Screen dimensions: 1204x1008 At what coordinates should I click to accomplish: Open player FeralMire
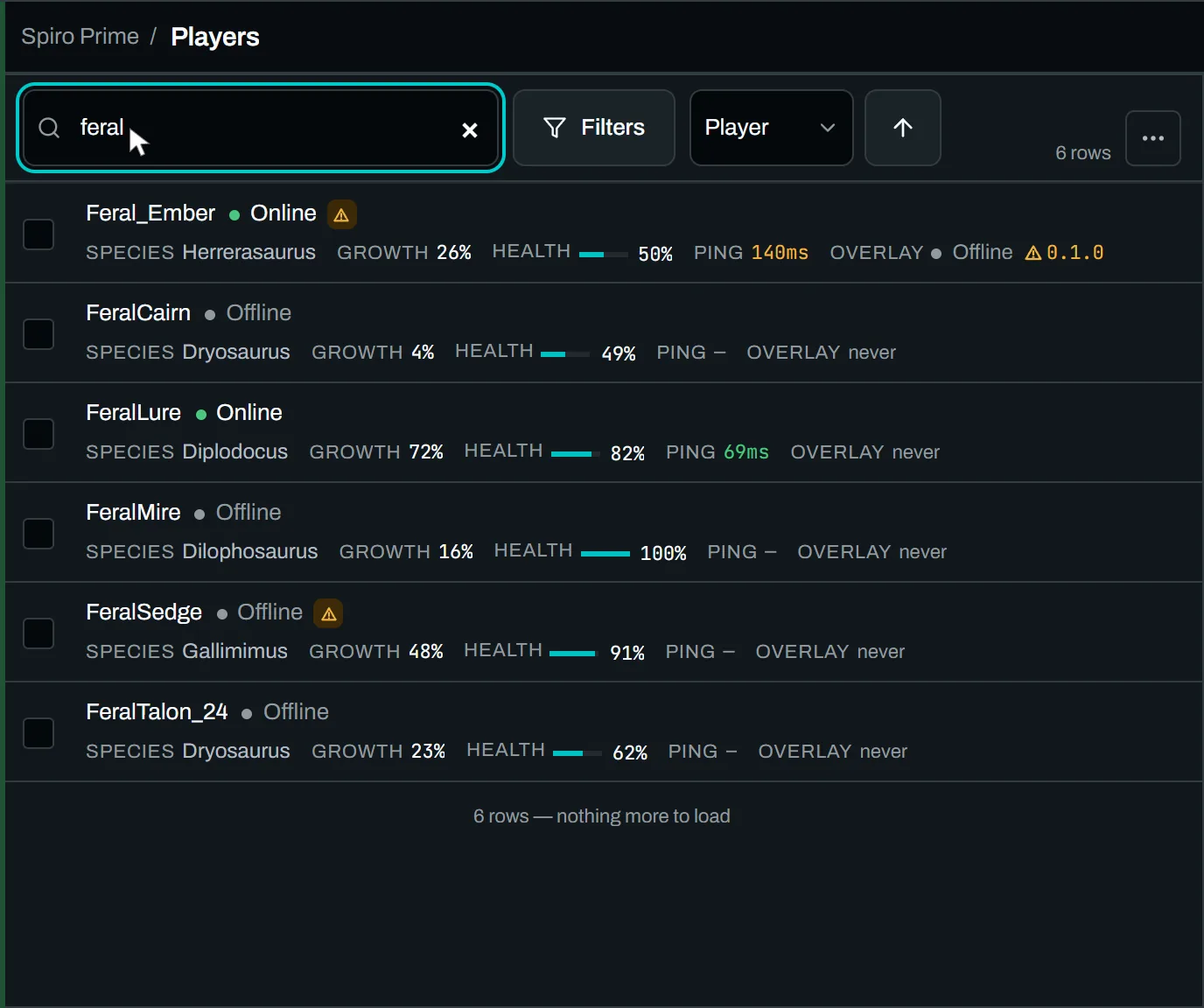[133, 513]
